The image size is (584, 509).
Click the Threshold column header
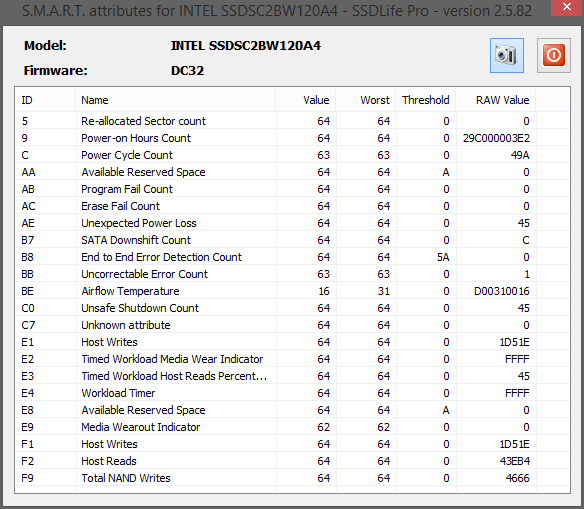426,100
